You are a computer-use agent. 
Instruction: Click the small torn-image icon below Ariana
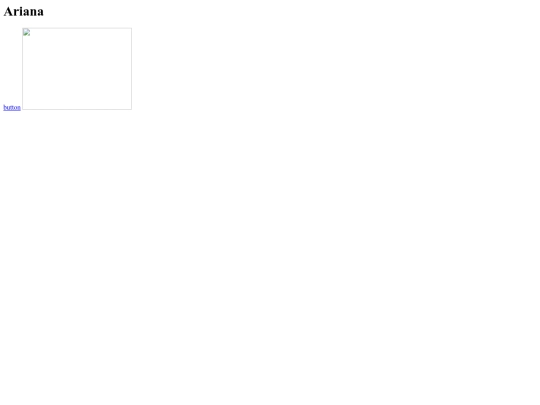click(x=27, y=33)
